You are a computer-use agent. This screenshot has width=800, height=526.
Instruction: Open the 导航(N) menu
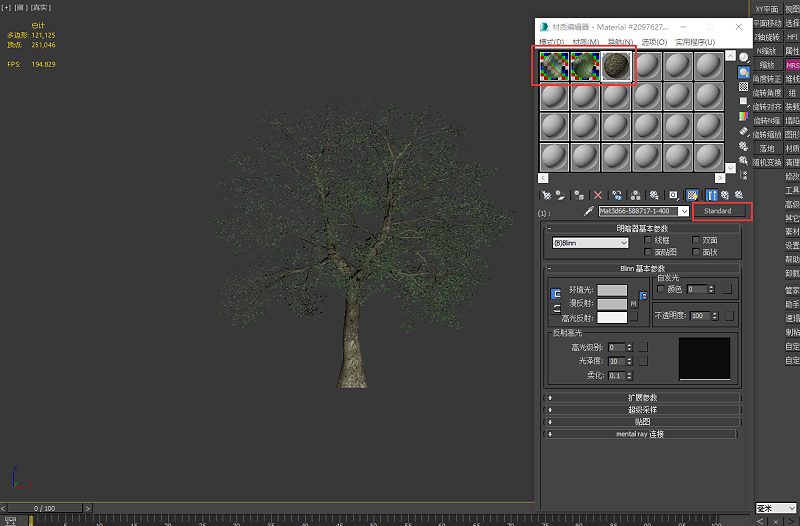click(x=620, y=42)
